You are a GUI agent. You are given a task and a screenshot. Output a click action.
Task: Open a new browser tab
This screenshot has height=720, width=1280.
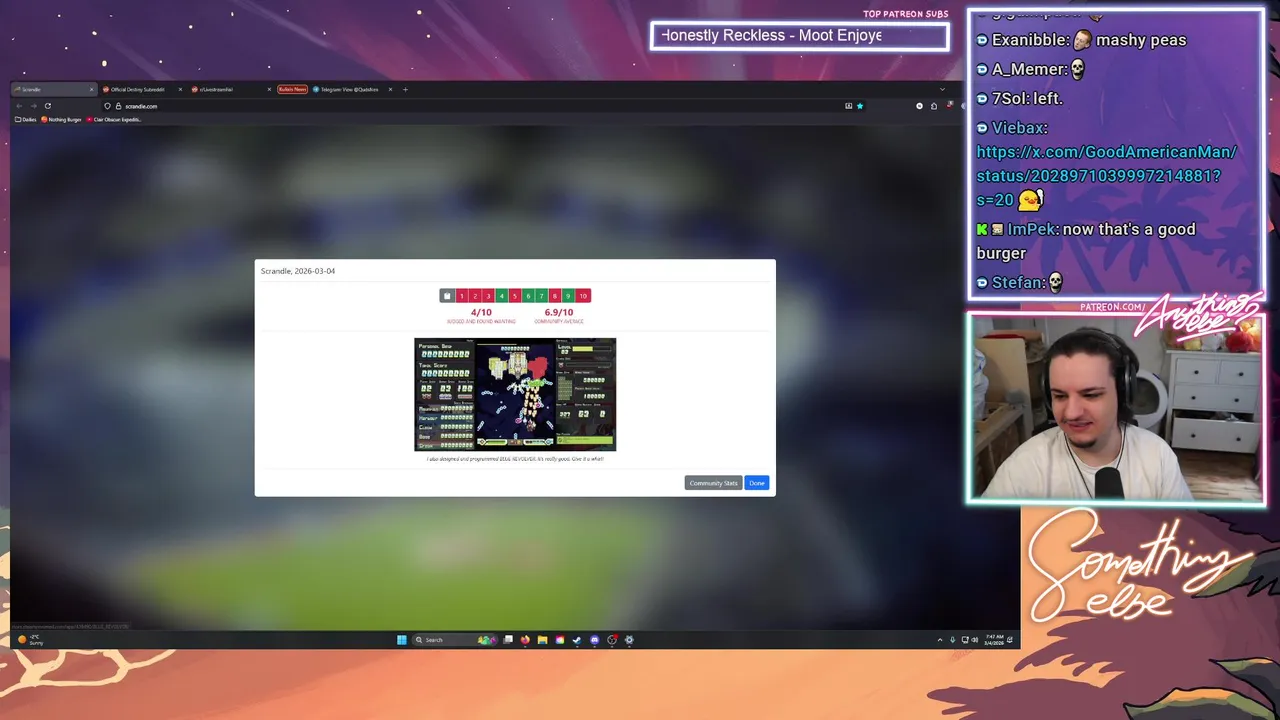pos(405,89)
